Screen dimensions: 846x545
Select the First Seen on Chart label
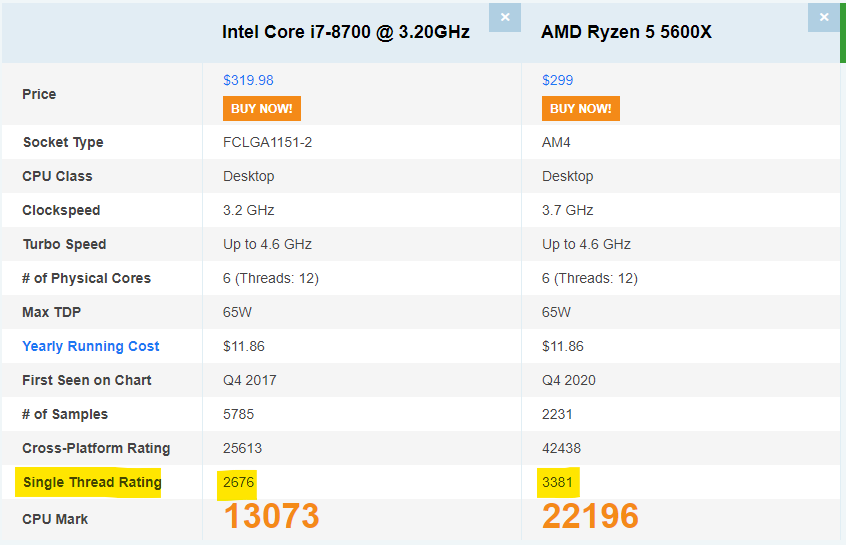[x=87, y=380]
